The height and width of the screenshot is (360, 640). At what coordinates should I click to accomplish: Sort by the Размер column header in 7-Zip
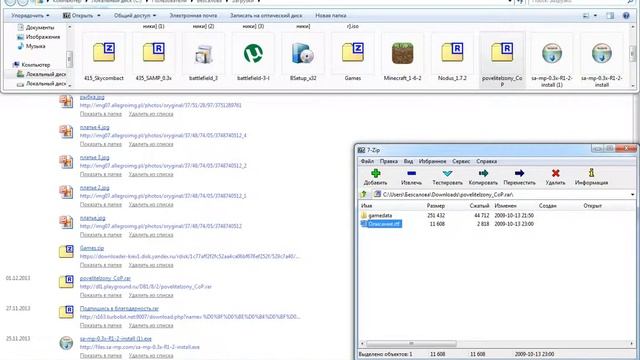tap(435, 206)
